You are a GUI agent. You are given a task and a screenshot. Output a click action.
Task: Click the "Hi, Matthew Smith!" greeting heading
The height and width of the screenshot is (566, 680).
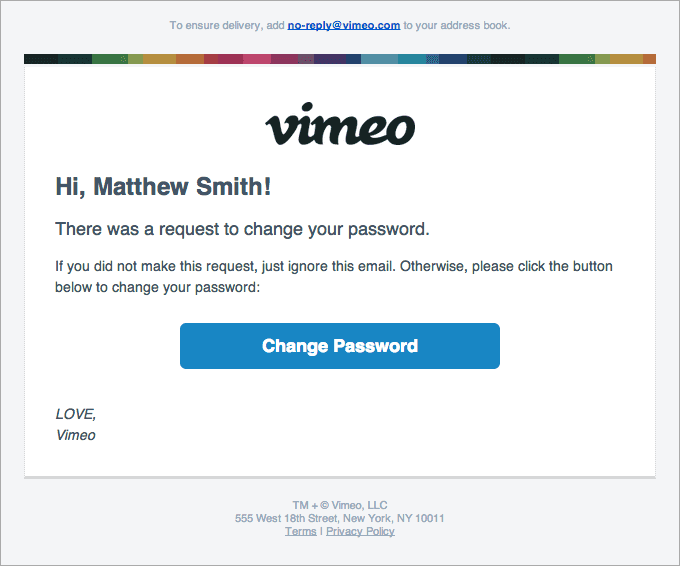pos(163,186)
